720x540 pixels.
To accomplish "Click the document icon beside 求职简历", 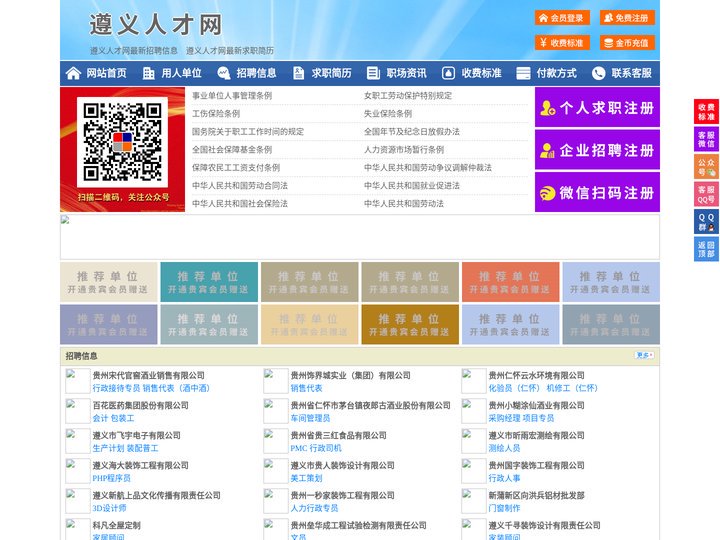I will coord(298,73).
